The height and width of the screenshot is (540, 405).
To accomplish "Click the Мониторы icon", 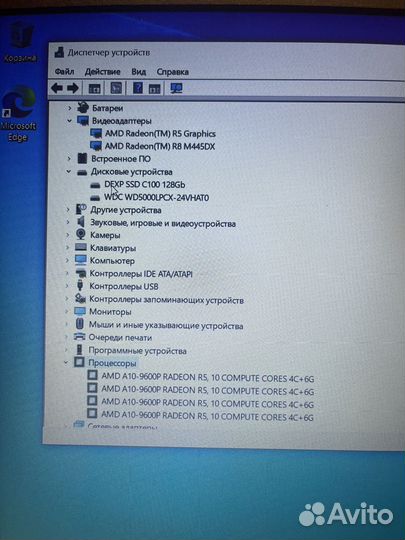I will point(80,311).
